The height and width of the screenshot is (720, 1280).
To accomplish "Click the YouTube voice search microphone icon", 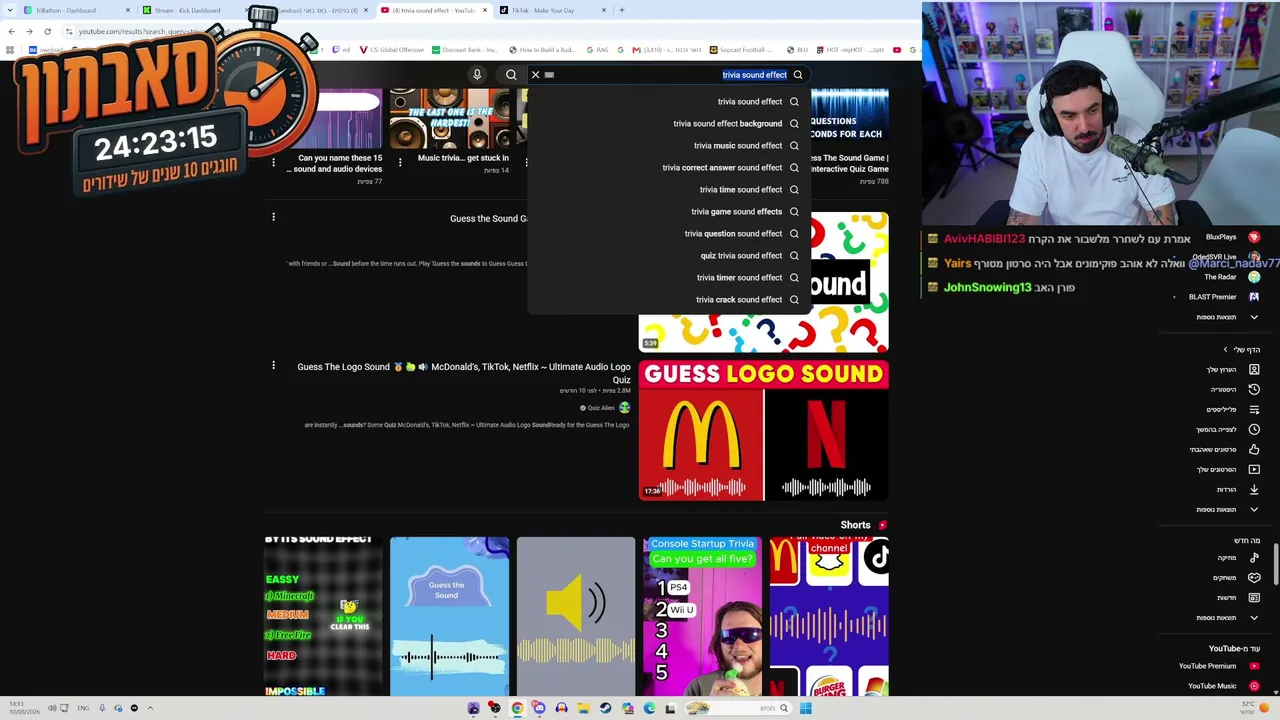I will coord(477,75).
